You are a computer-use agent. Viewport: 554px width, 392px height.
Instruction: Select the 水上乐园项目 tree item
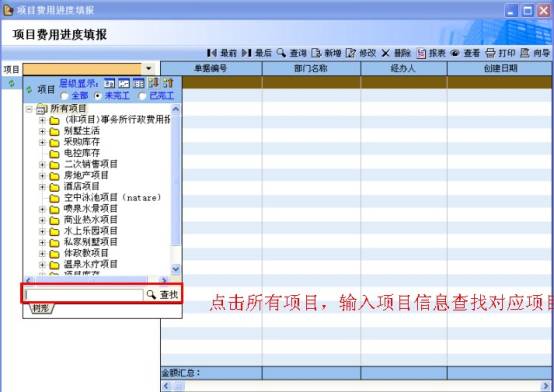click(90, 231)
